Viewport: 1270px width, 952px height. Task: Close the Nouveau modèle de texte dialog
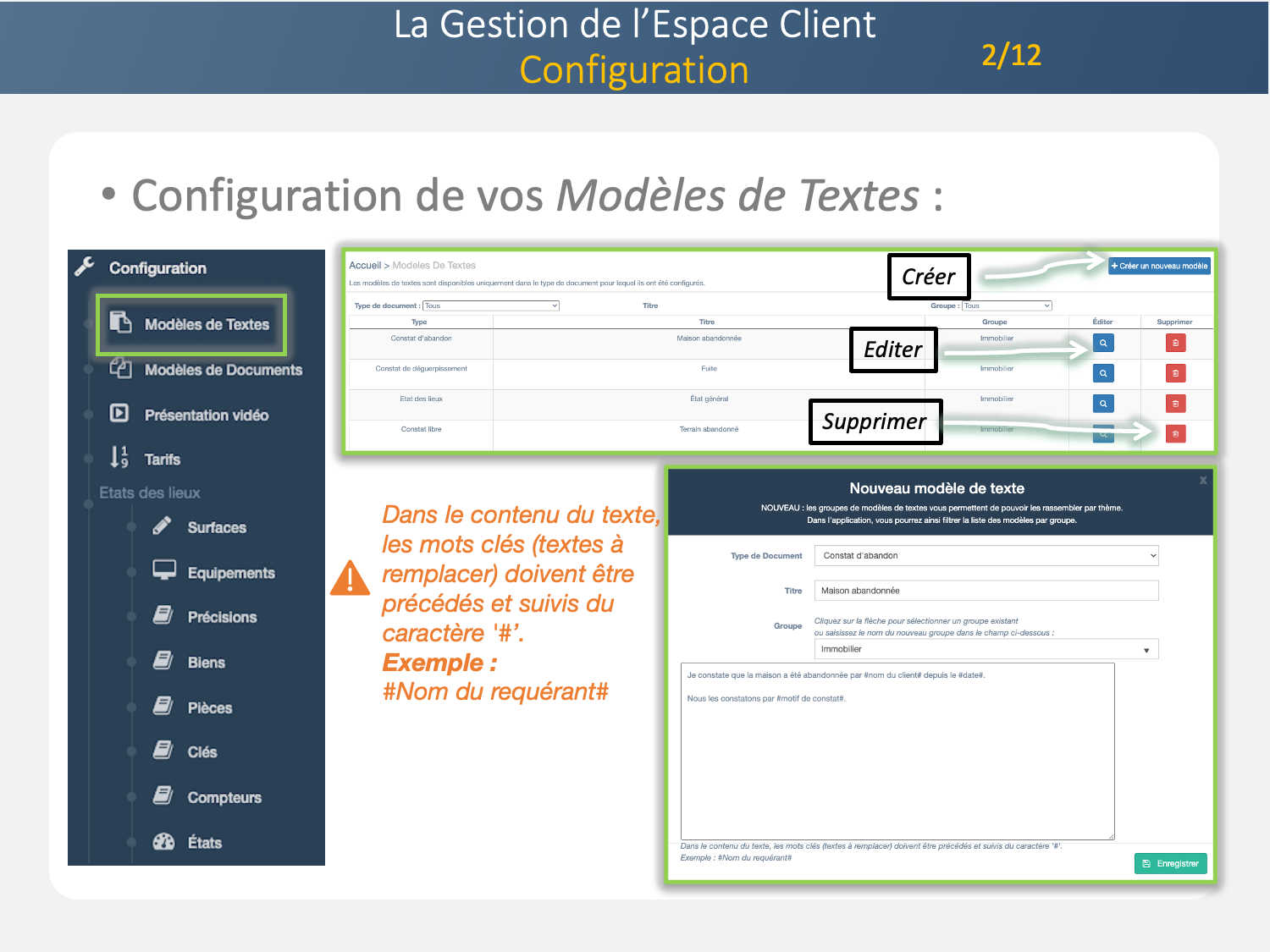(1203, 481)
